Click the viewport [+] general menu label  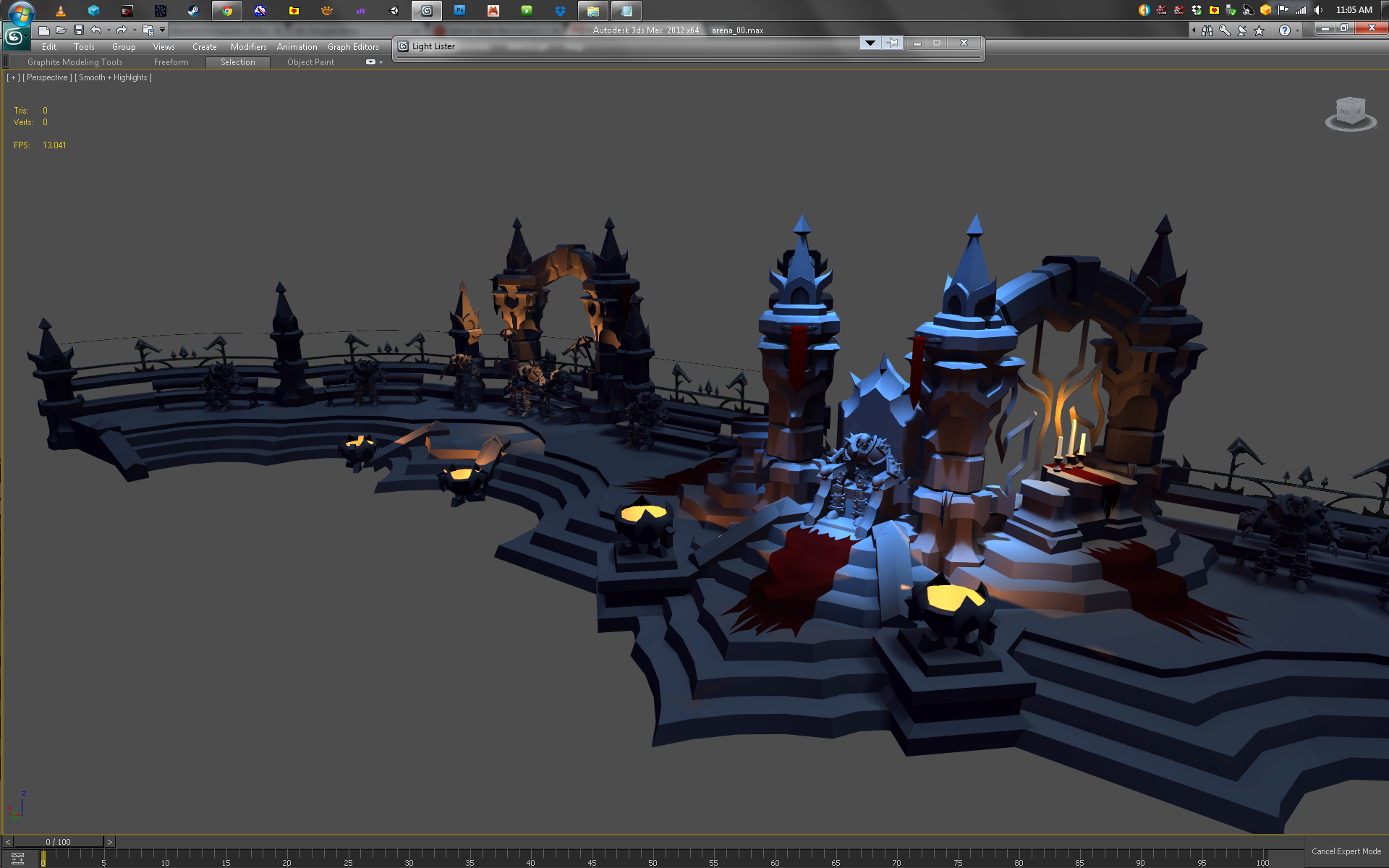13,77
